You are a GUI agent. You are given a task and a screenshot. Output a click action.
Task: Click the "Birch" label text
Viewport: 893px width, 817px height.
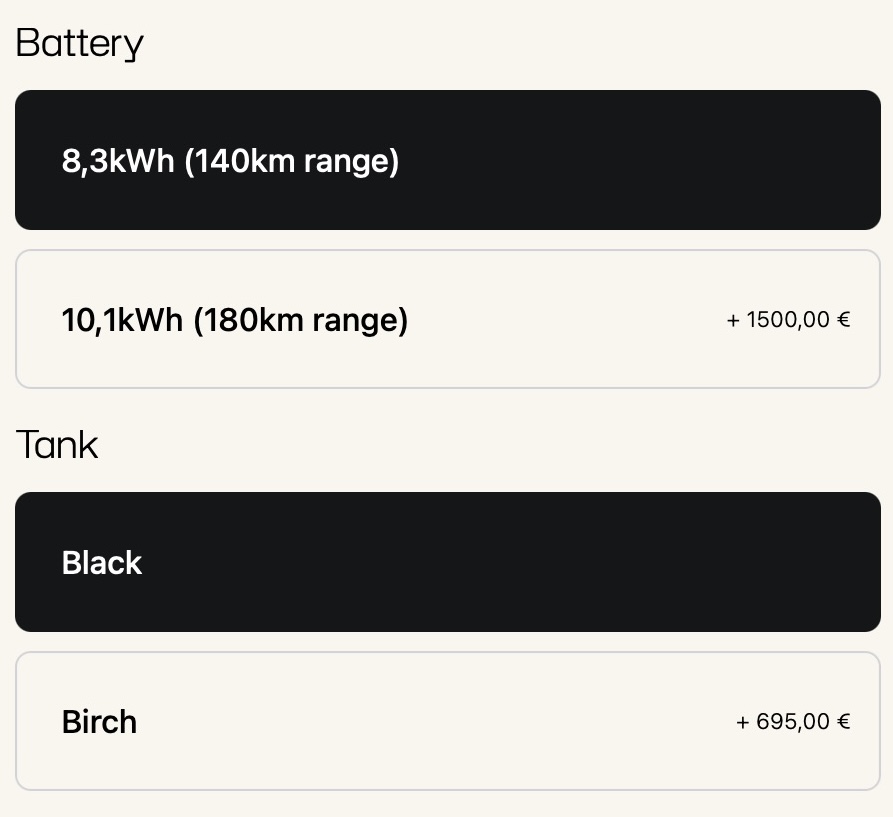[99, 722]
